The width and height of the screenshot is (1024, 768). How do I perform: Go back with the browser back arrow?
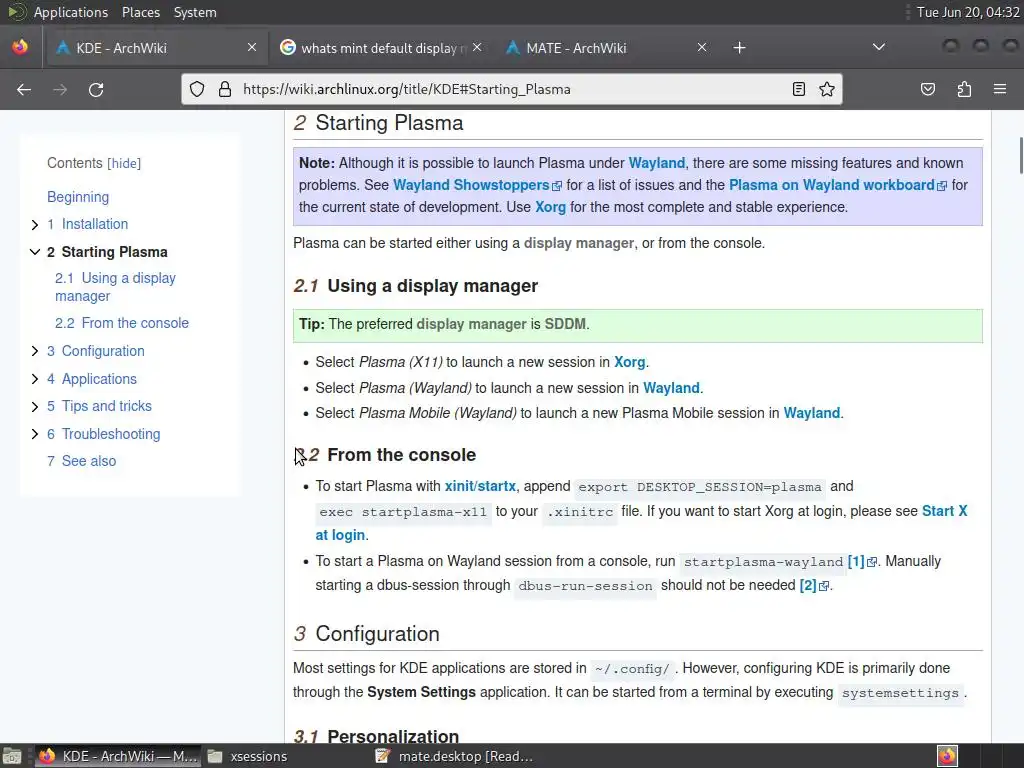pos(24,89)
